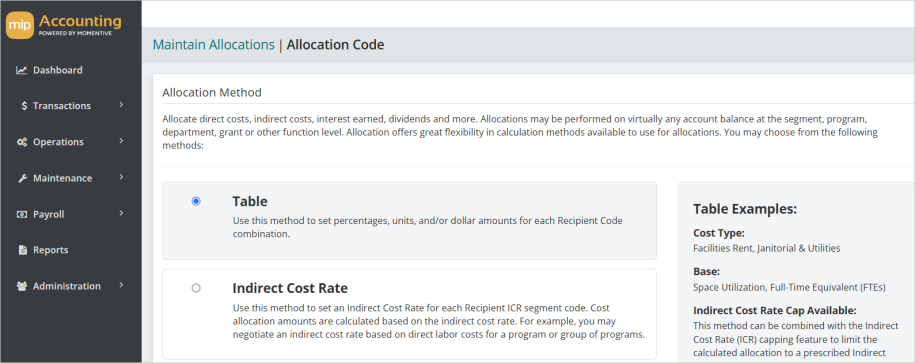Screen dimensions: 915x363
Task: Select the Indirect Cost Rate radio button
Action: click(196, 288)
